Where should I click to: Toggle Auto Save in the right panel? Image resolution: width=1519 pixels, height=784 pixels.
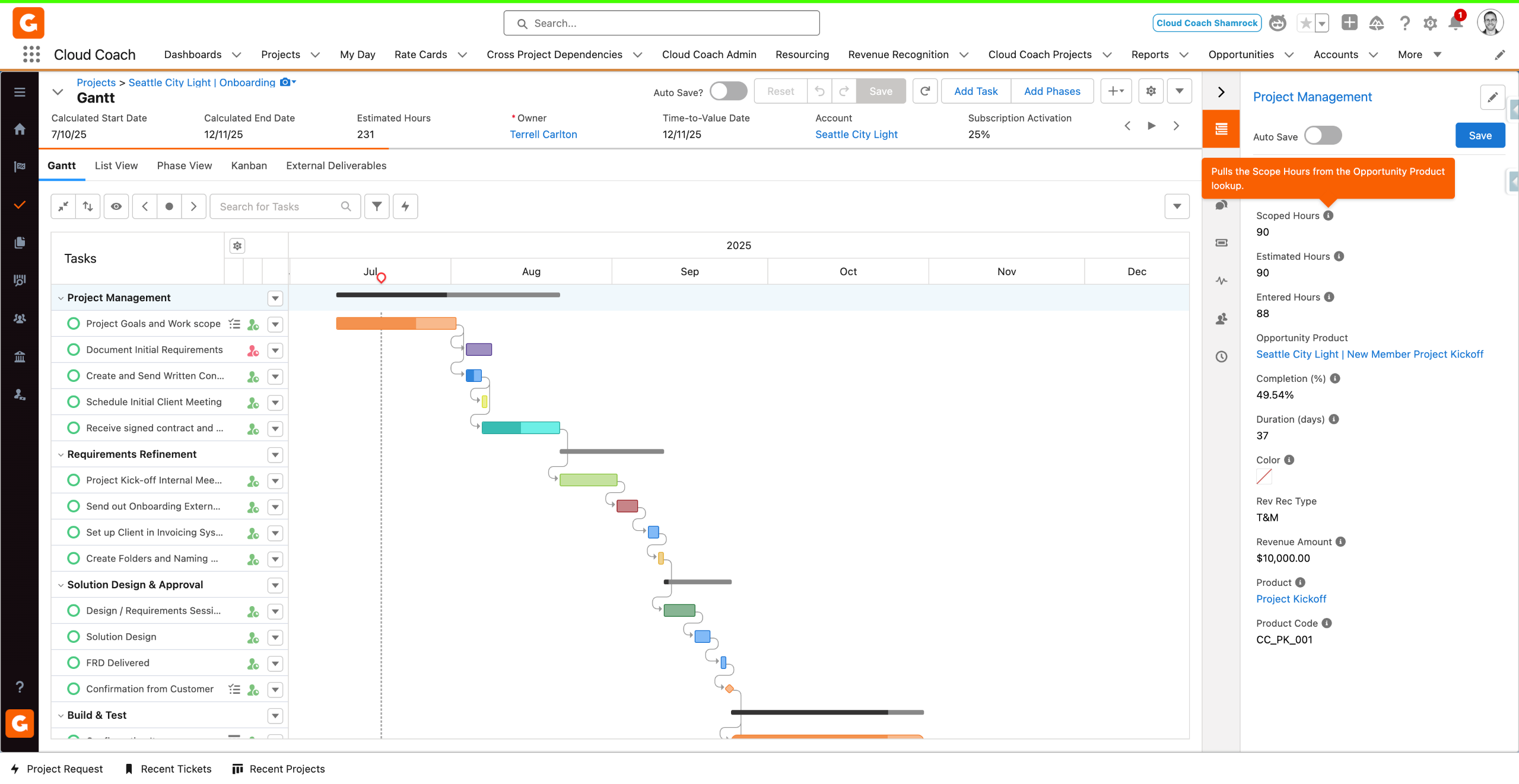(x=1323, y=136)
